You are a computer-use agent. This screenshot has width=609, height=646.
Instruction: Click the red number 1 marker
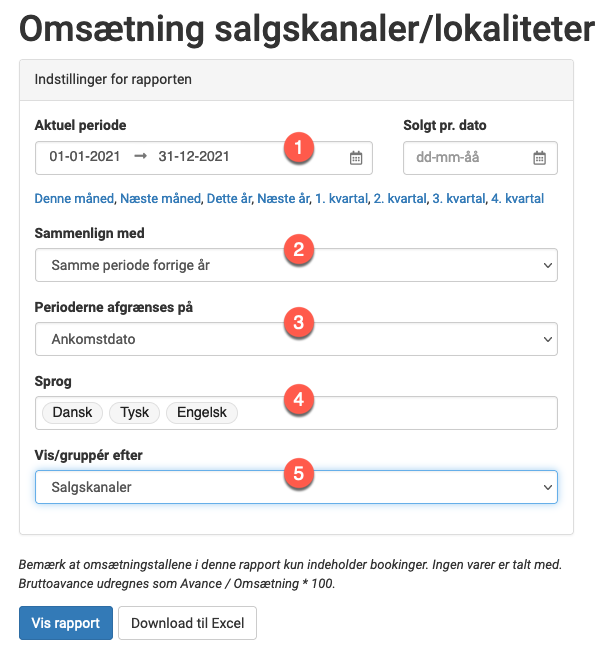299,147
